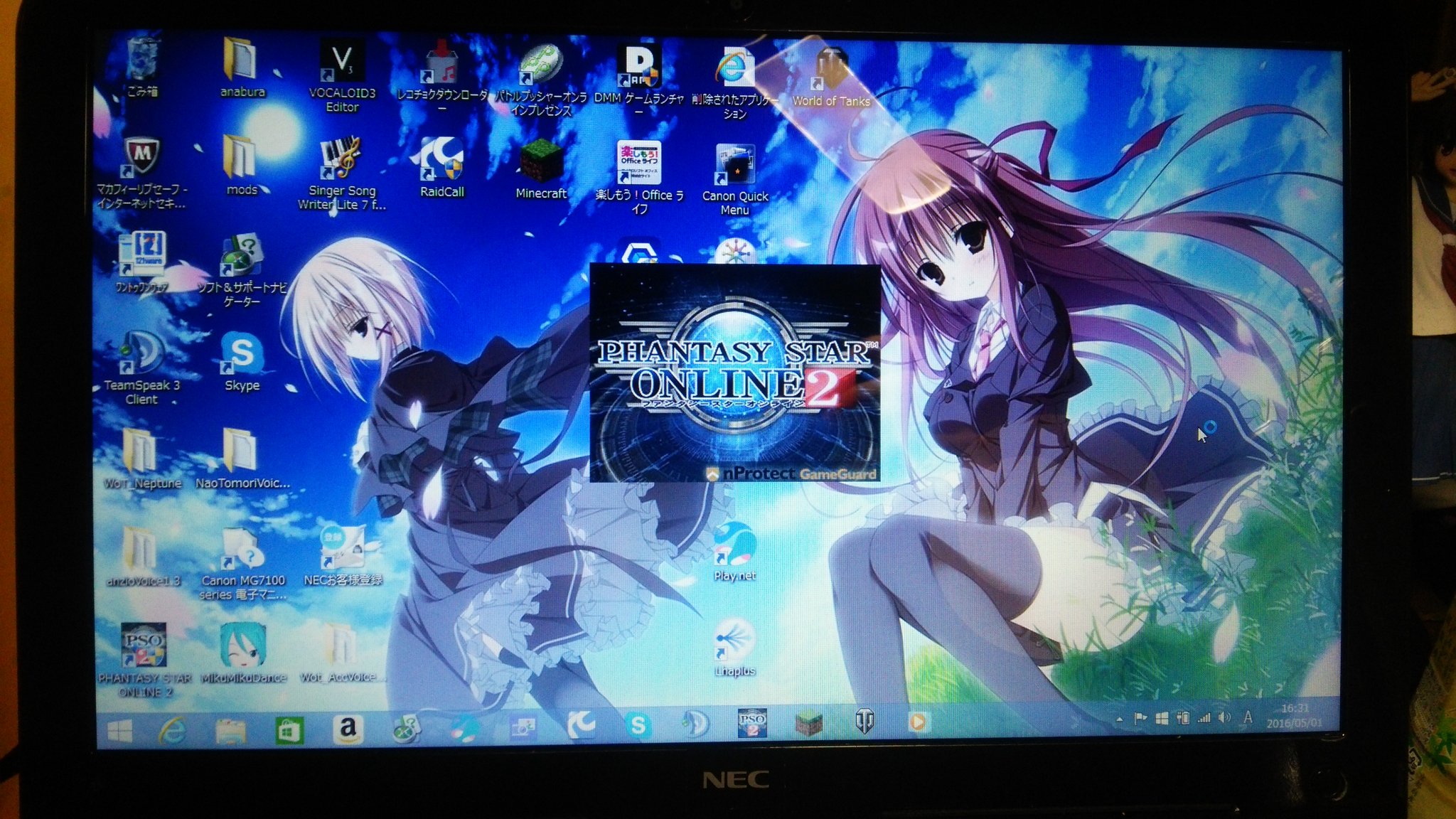The height and width of the screenshot is (819, 1456).
Task: Launch Lhaplus desktop shortcut
Action: [735, 648]
